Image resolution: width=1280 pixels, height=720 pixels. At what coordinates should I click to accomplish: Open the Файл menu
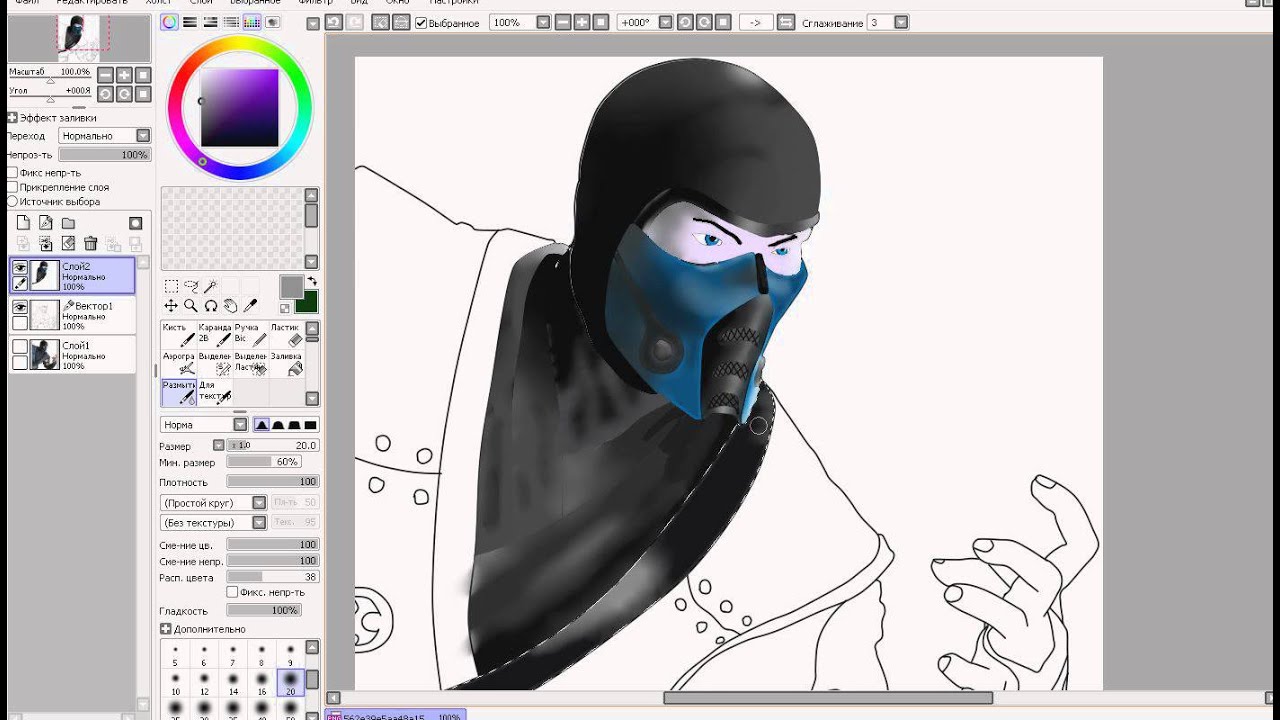(x=28, y=3)
